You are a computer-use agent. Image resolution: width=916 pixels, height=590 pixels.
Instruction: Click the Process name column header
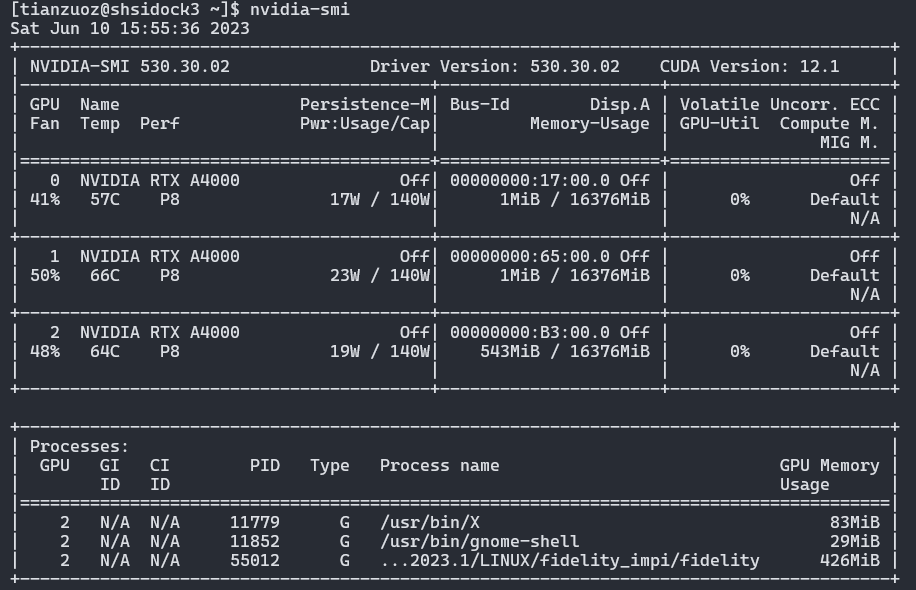440,466
